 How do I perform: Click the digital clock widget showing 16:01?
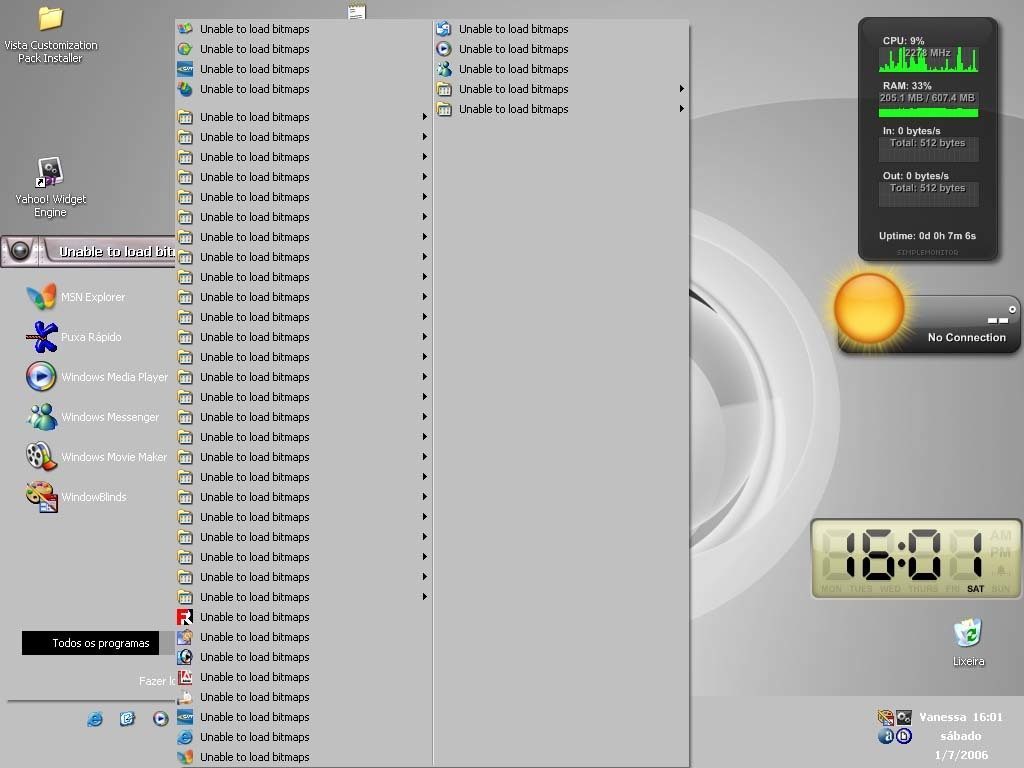coord(916,558)
